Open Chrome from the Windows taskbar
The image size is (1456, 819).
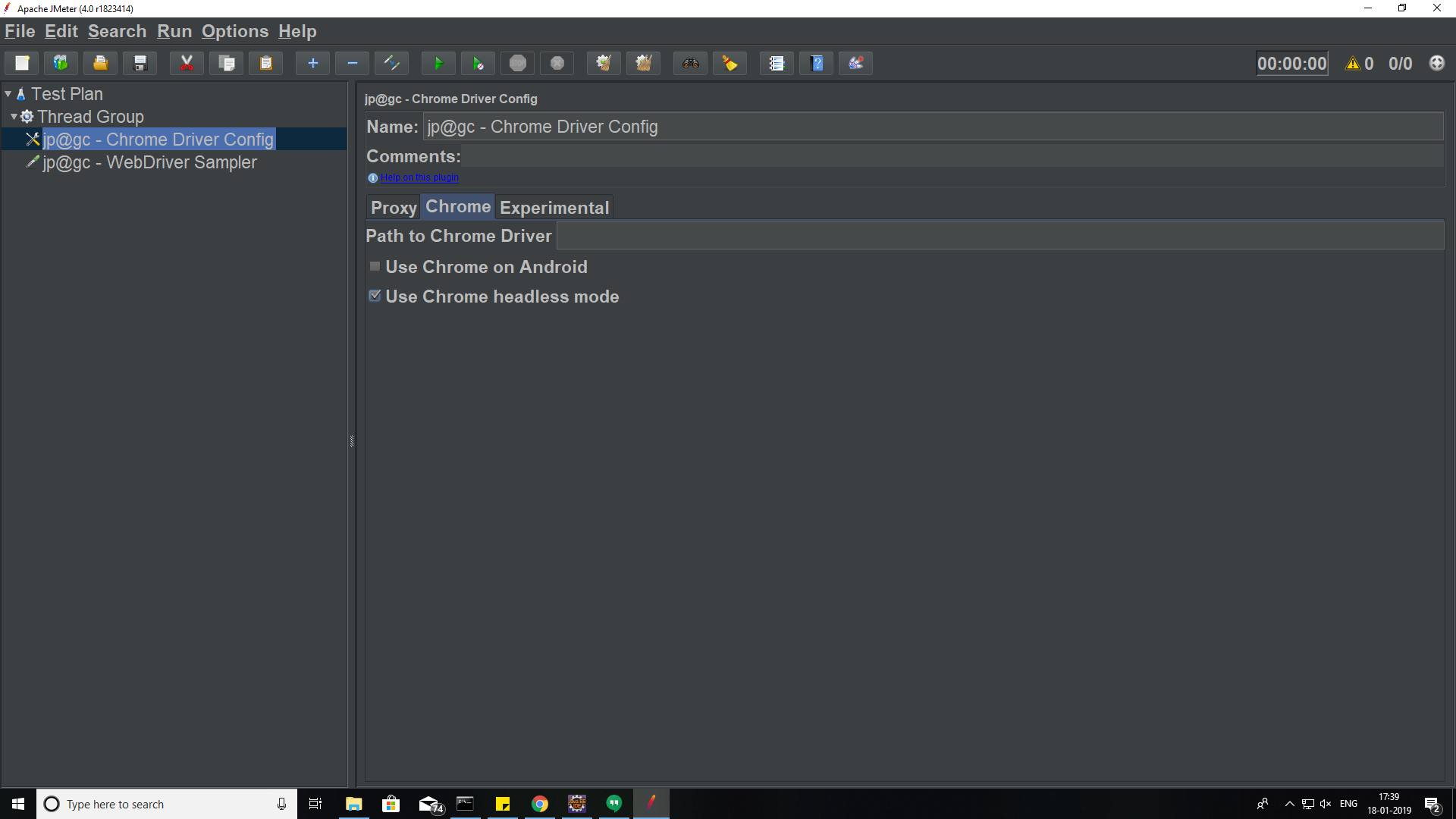coord(540,804)
